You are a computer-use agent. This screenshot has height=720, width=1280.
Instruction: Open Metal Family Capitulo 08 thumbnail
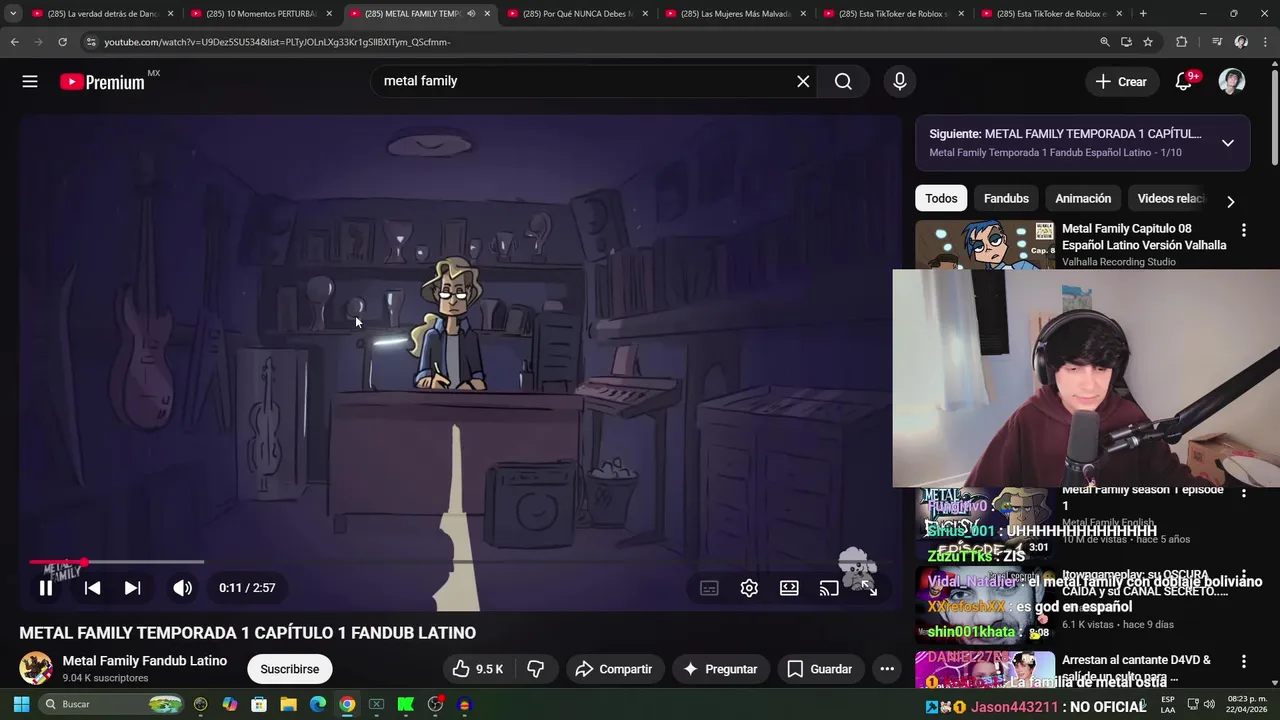coord(985,244)
